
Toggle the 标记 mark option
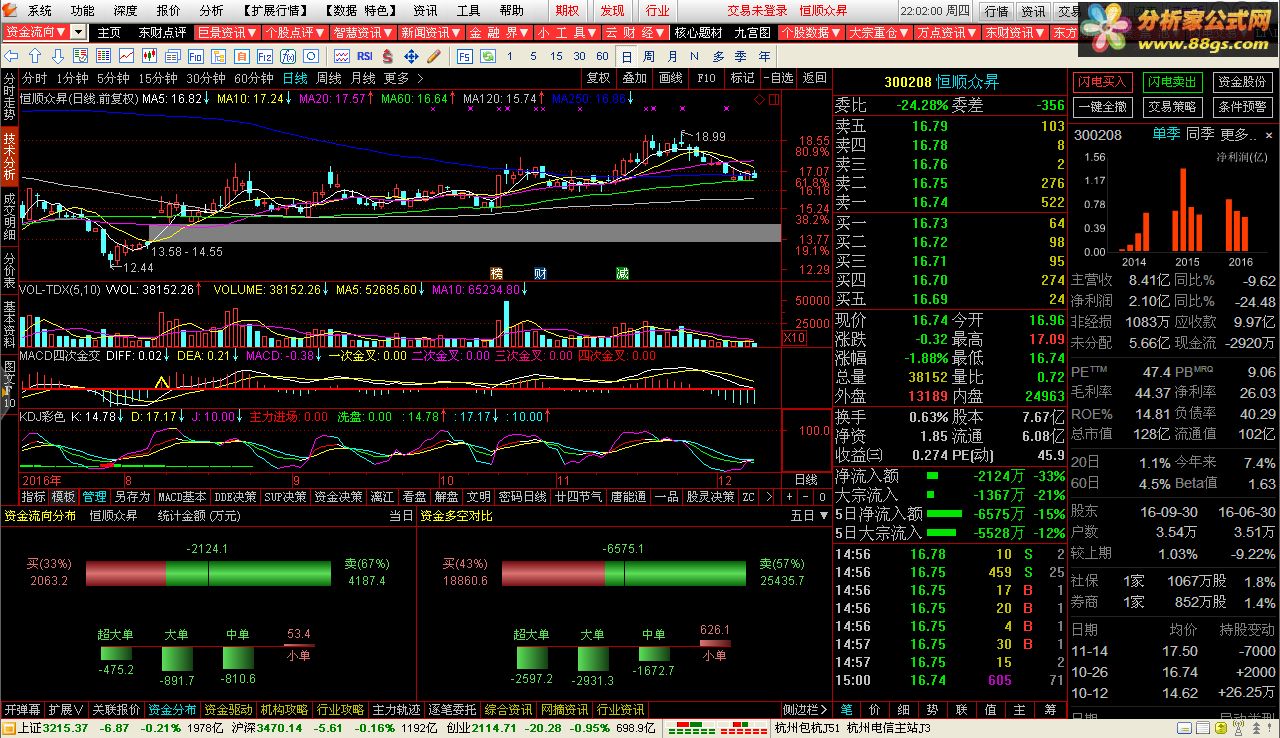click(742, 78)
